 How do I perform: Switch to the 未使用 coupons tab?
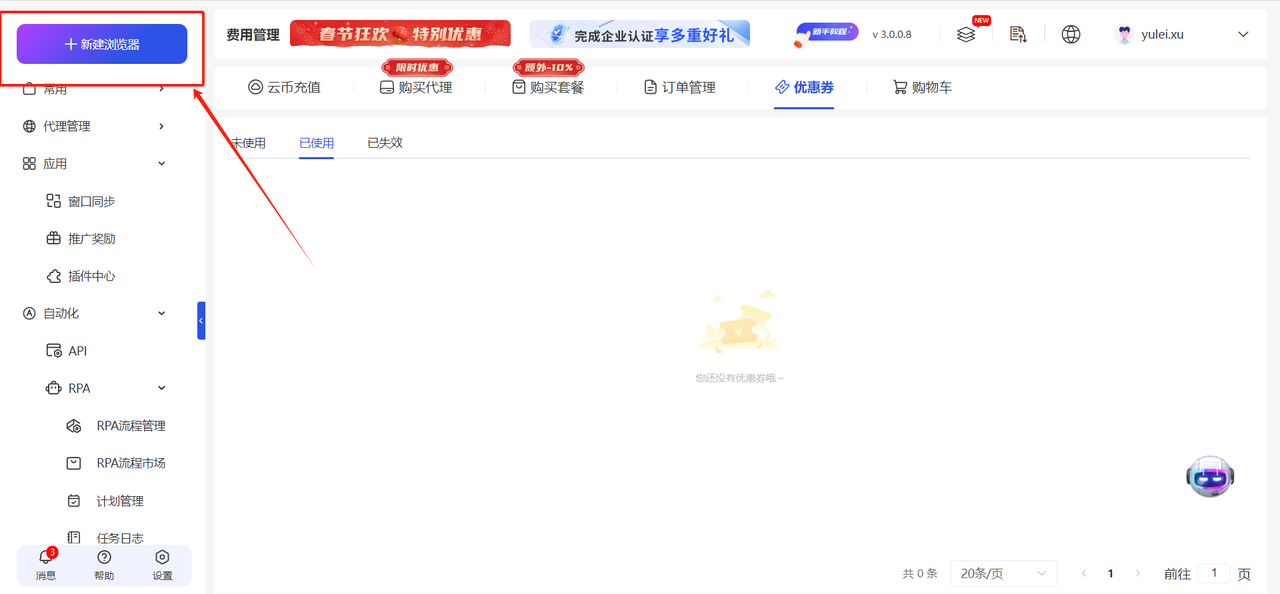pyautogui.click(x=248, y=142)
